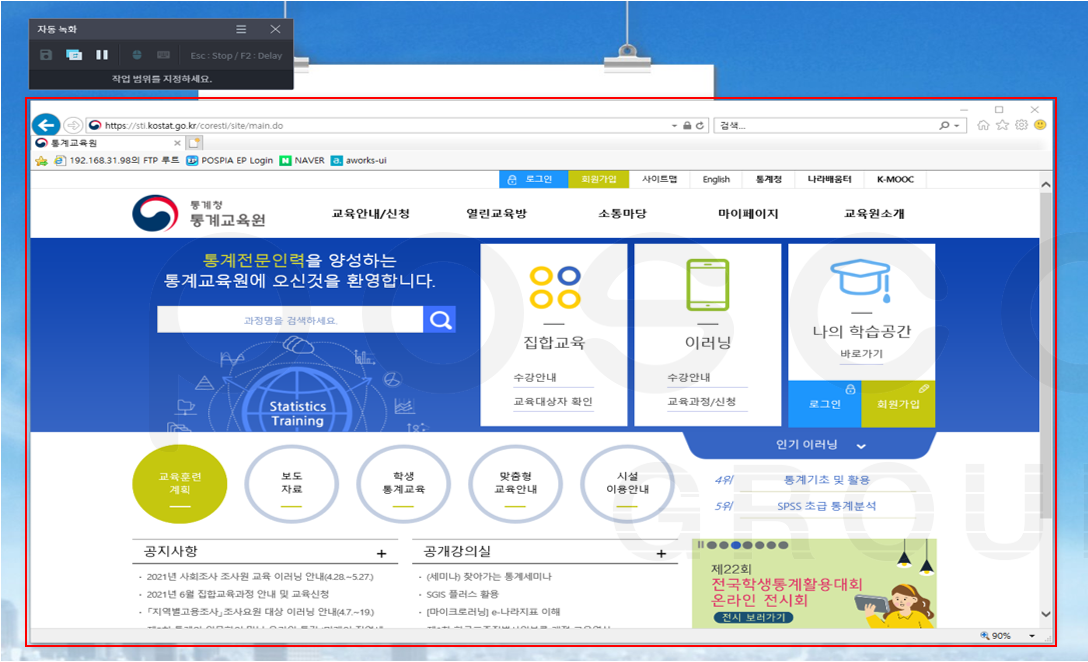Open the address bar dropdown arrow
This screenshot has height=662, width=1088.
point(674,126)
